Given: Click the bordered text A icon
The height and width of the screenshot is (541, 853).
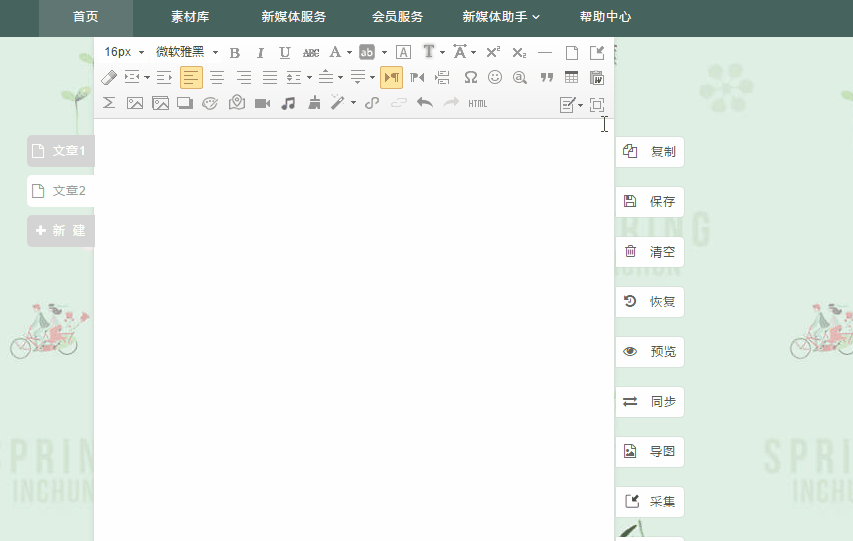Looking at the screenshot, I should (403, 52).
